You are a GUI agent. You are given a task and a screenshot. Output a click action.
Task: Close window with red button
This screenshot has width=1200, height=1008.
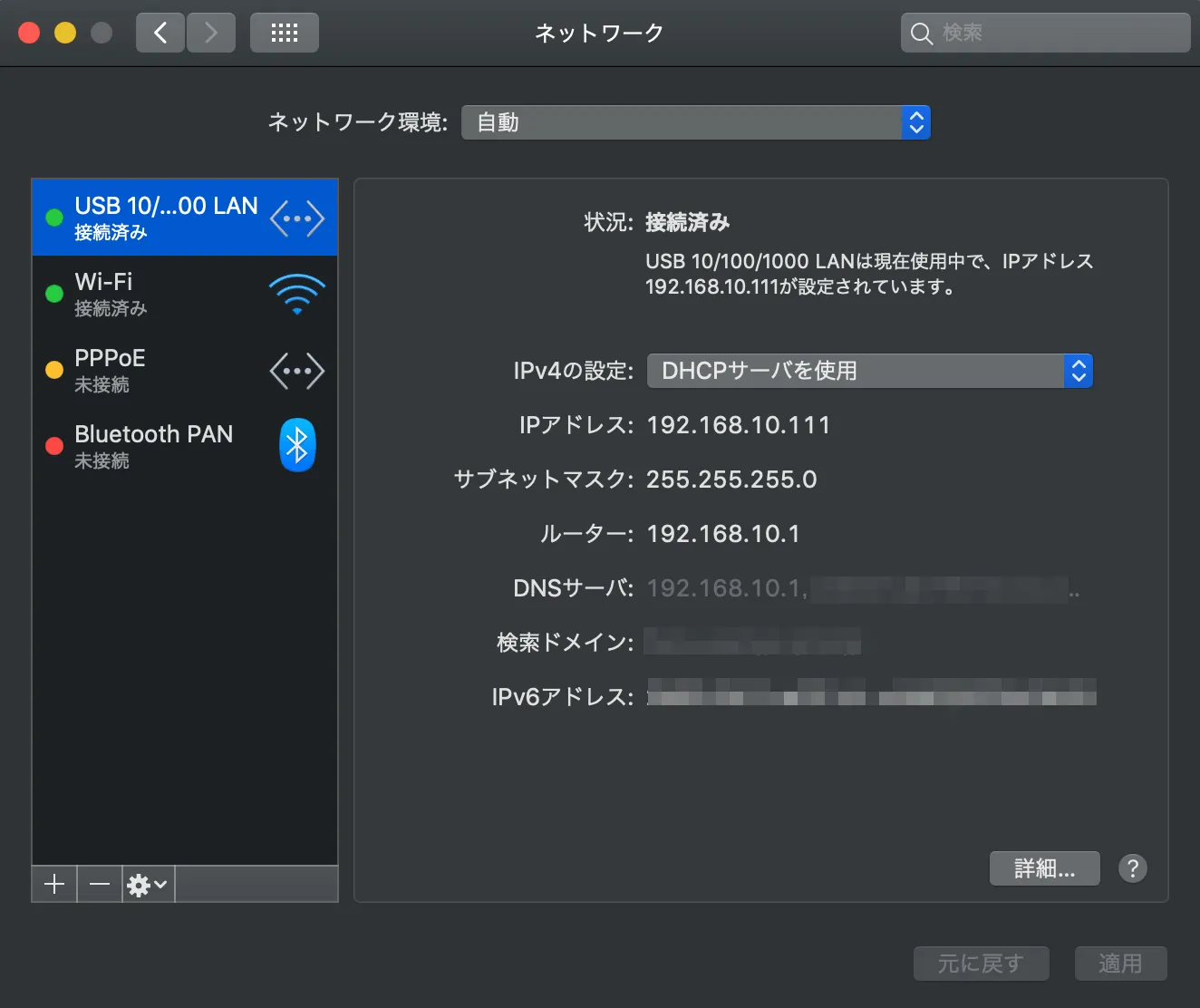(x=29, y=33)
